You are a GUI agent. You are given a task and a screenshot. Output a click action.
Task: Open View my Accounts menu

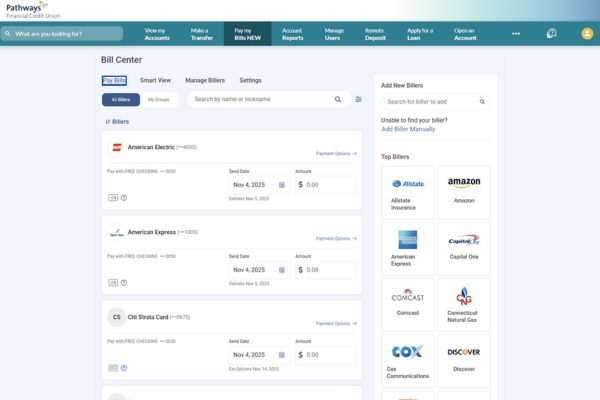point(157,34)
